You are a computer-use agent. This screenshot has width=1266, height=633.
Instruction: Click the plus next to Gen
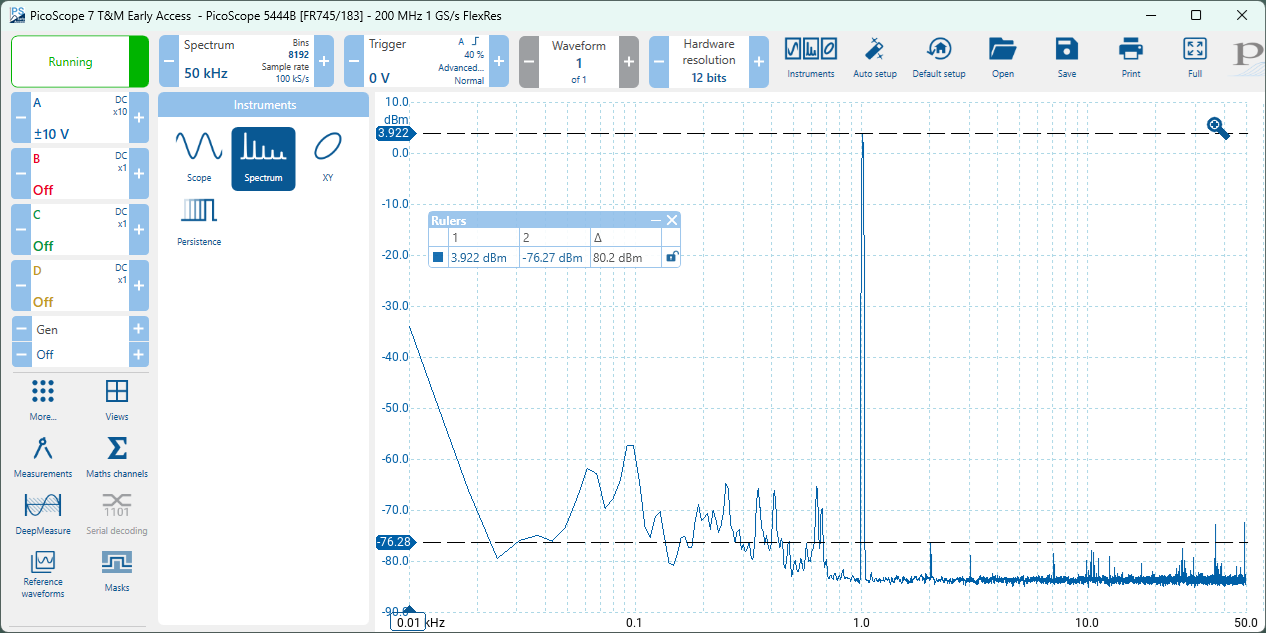point(139,329)
